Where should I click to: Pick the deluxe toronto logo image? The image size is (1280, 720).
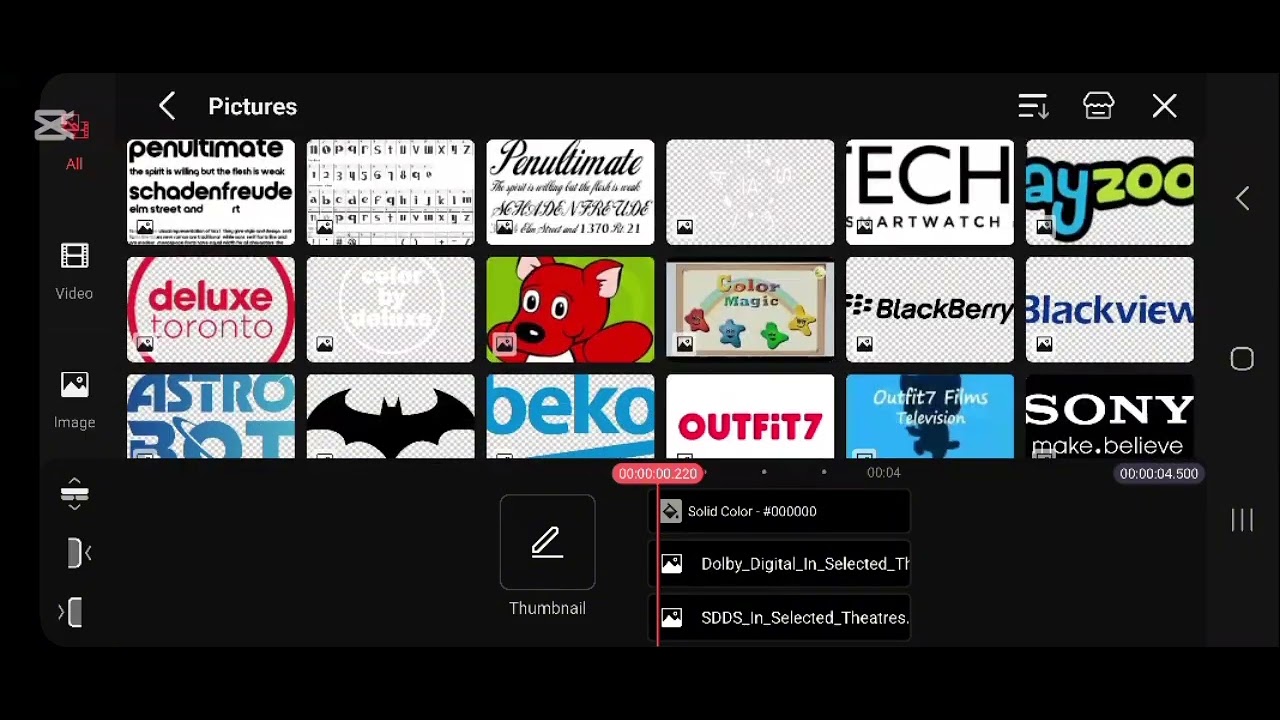pyautogui.click(x=211, y=310)
